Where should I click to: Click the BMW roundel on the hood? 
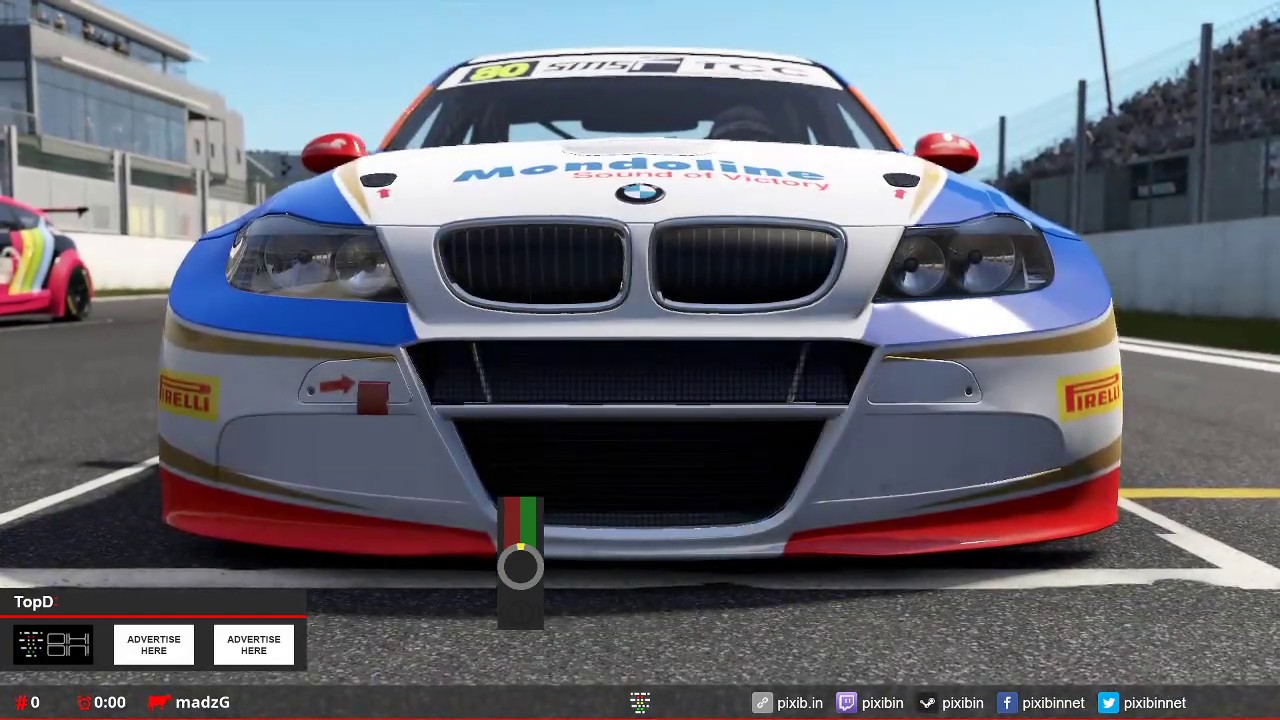pyautogui.click(x=640, y=193)
